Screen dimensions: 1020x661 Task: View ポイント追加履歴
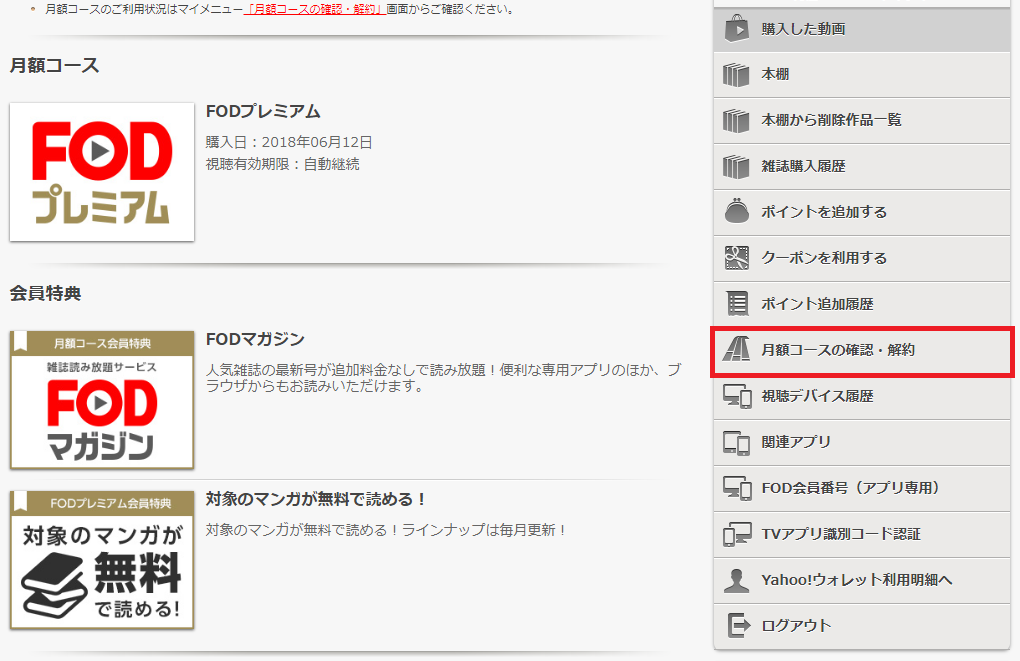(862, 304)
